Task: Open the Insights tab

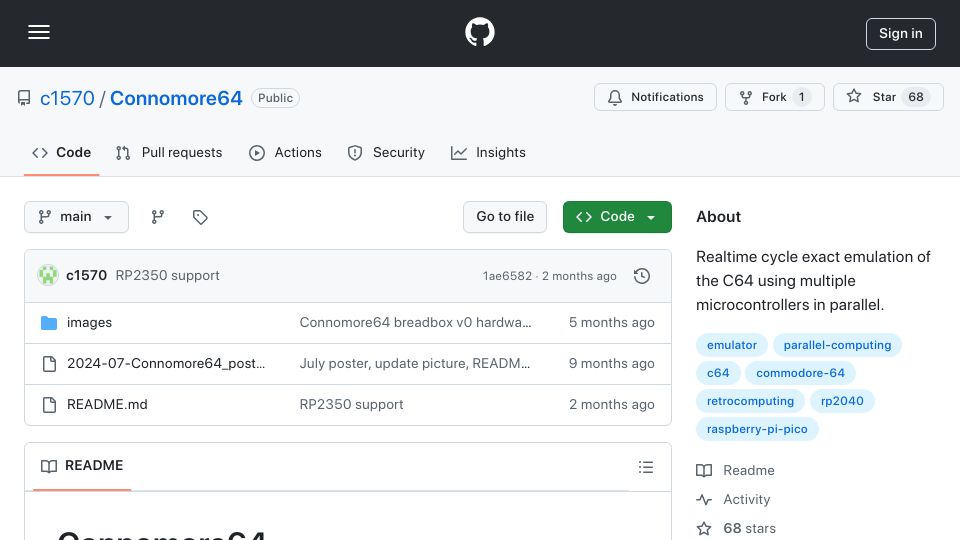Action: [x=488, y=152]
